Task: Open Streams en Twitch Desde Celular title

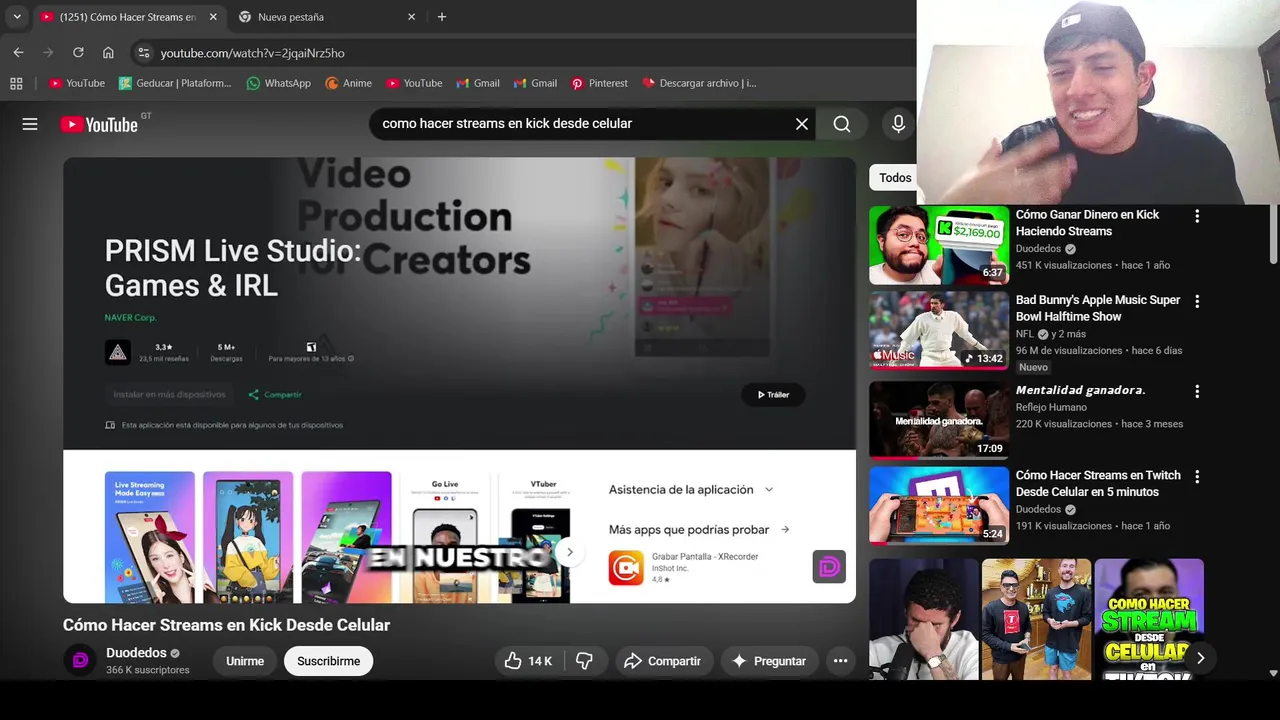Action: [x=1098, y=483]
